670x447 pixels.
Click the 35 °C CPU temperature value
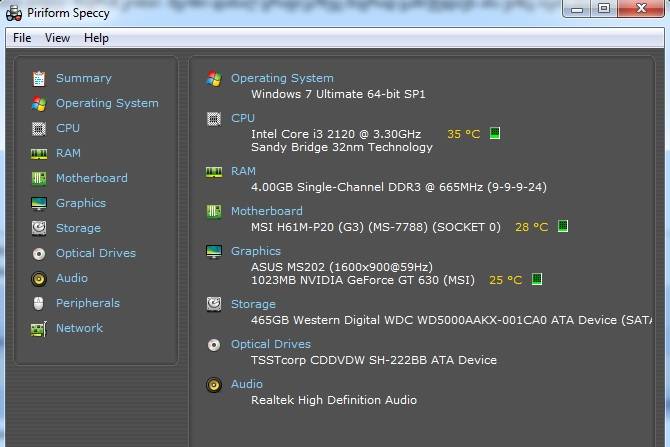pyautogui.click(x=464, y=134)
